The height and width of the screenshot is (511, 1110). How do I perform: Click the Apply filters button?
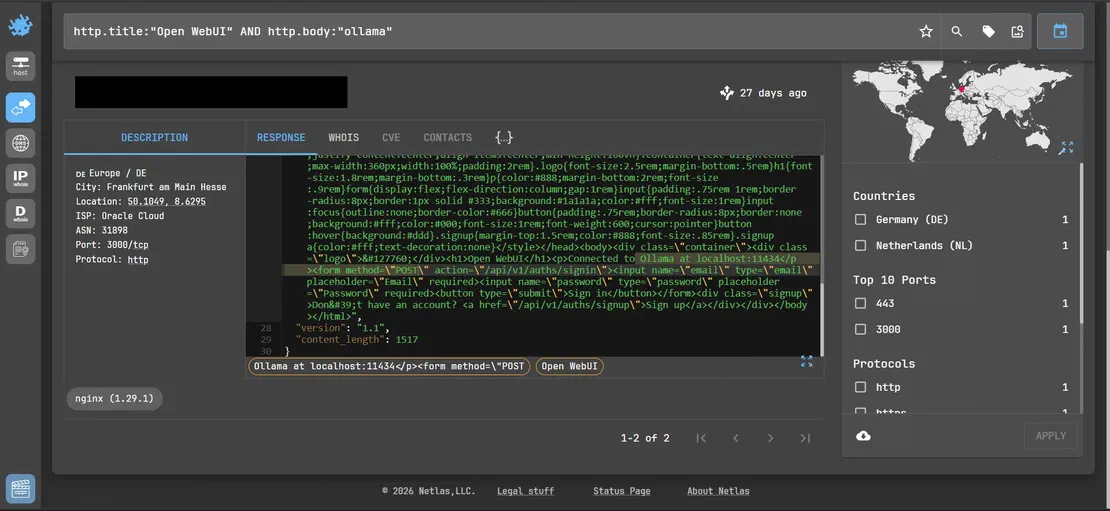[1051, 436]
